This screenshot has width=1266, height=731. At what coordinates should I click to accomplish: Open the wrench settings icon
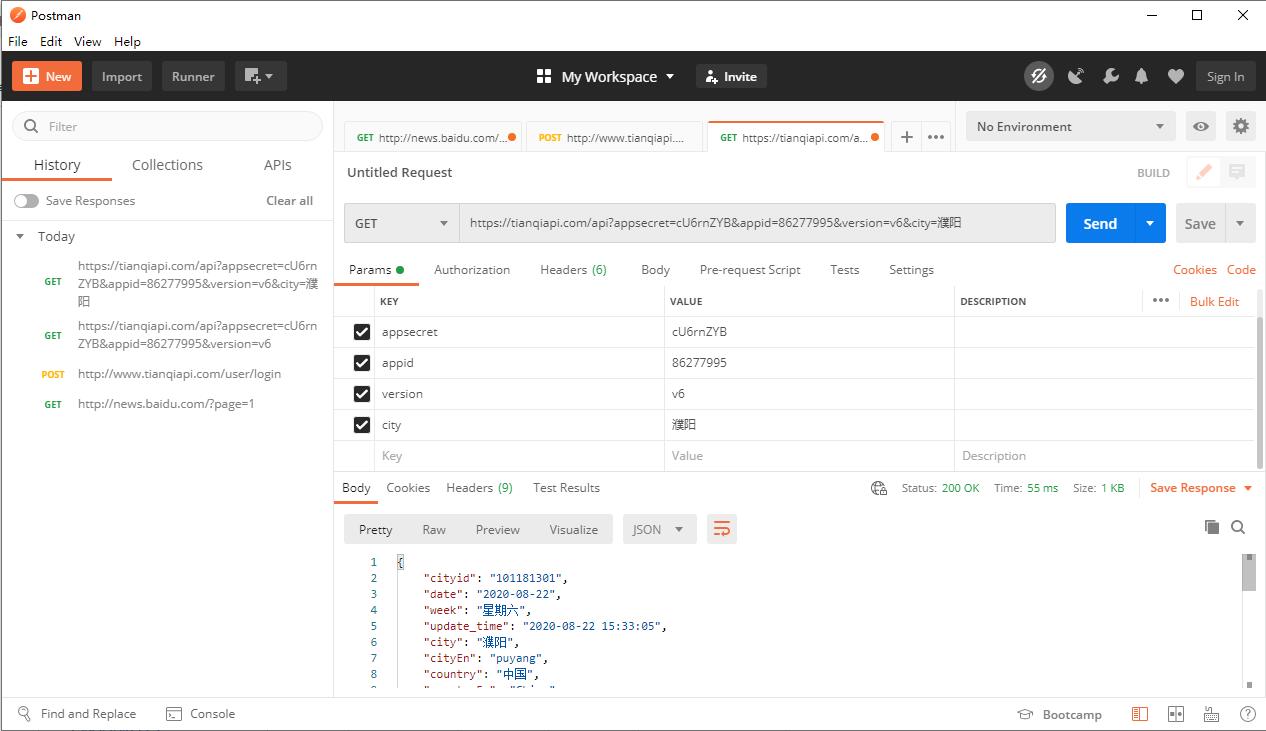click(1110, 76)
